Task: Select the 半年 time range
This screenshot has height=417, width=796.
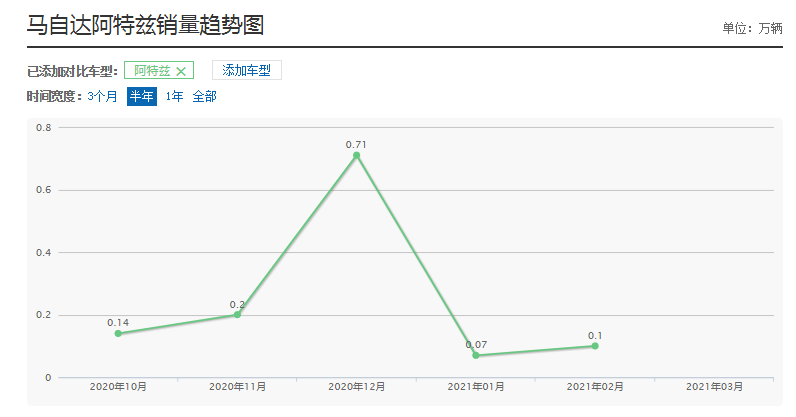Action: point(142,96)
